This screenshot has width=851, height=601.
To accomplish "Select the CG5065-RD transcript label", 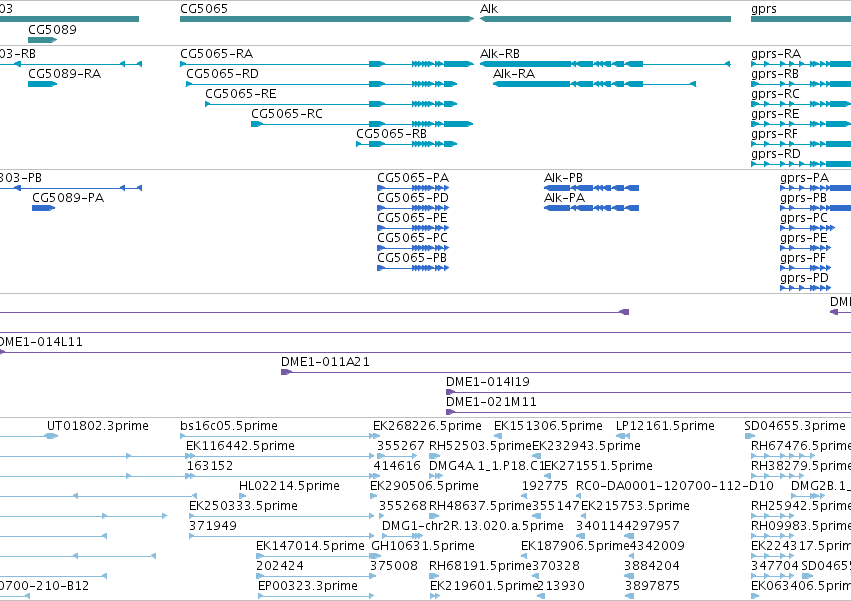I will (223, 74).
